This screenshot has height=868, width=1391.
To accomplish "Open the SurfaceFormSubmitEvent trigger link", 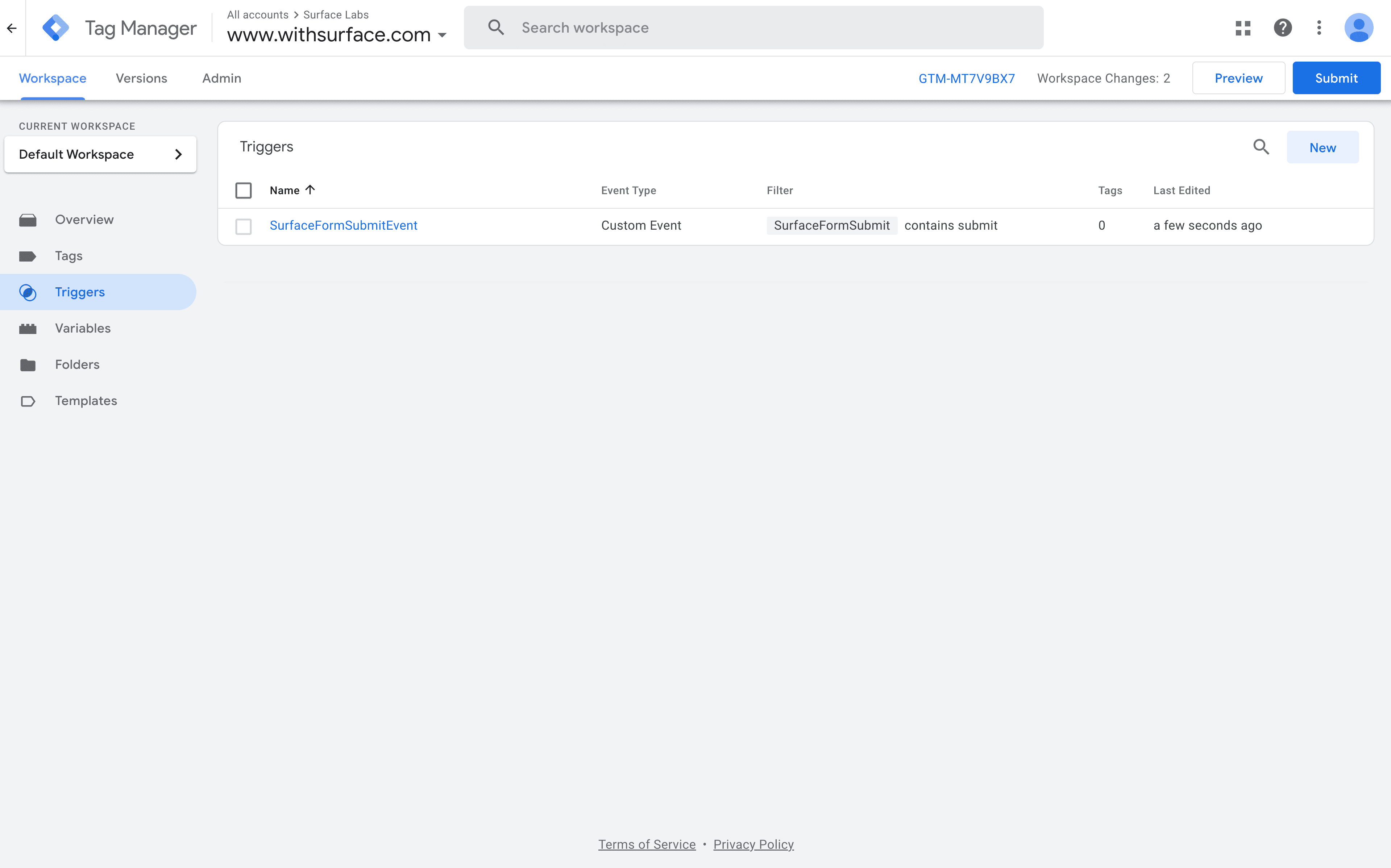I will click(344, 226).
